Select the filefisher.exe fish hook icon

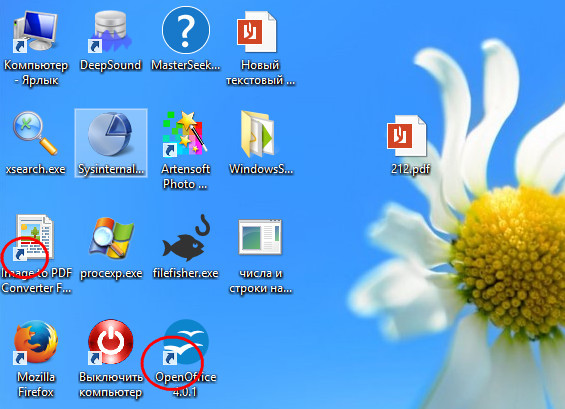pyautogui.click(x=186, y=238)
